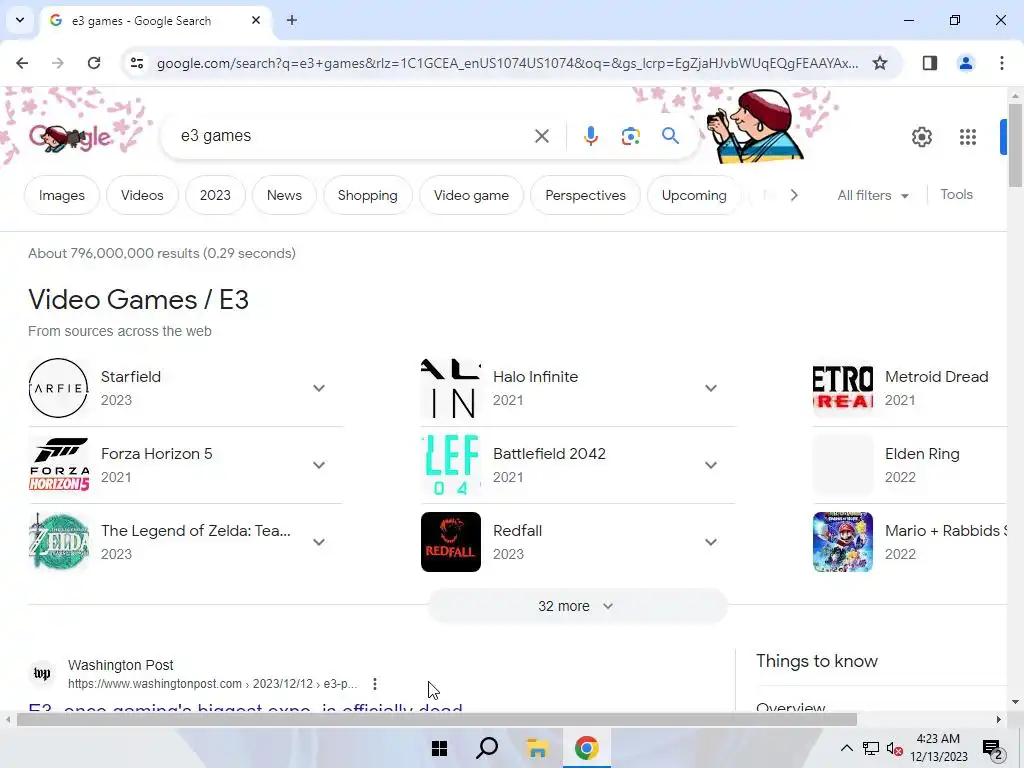This screenshot has height=768, width=1024.
Task: Open the Washington Post E3 article
Action: pyautogui.click(x=246, y=707)
